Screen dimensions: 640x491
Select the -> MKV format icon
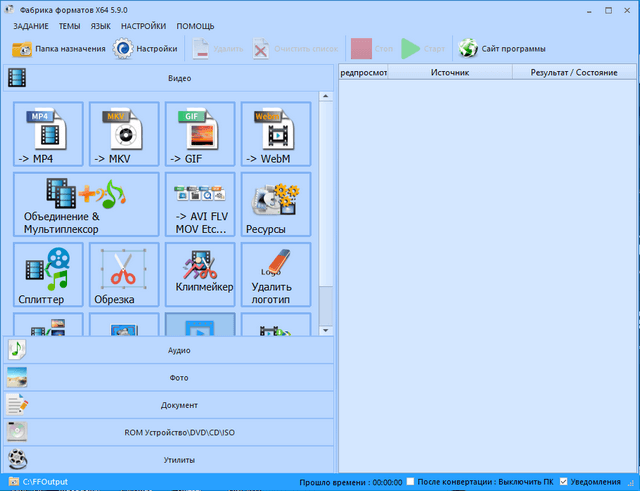(123, 134)
